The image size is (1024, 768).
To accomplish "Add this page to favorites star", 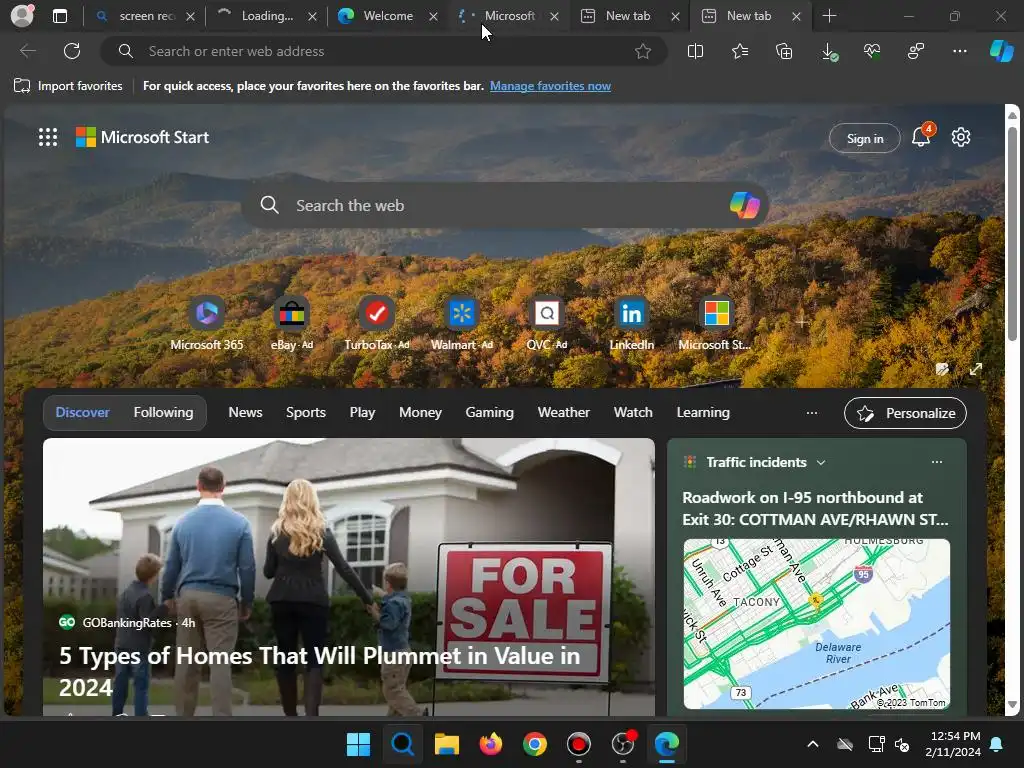I will [x=643, y=51].
